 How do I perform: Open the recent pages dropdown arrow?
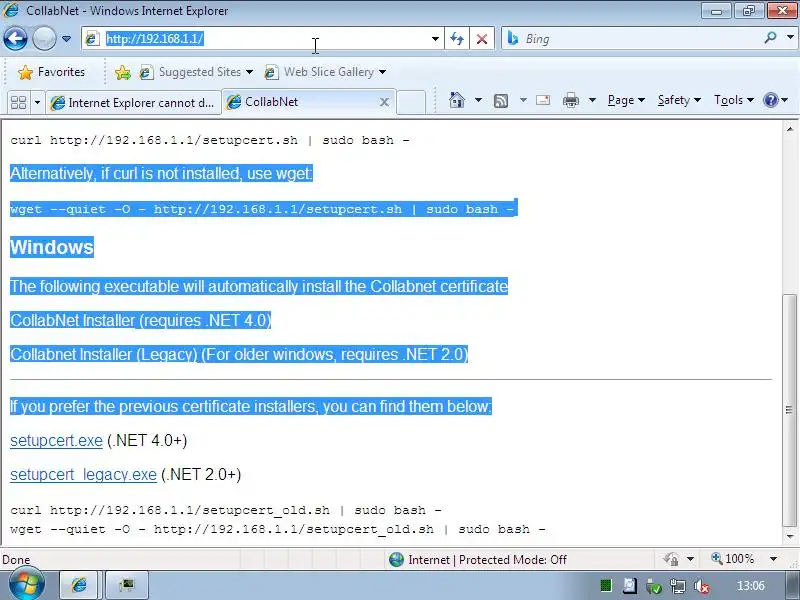click(x=66, y=39)
